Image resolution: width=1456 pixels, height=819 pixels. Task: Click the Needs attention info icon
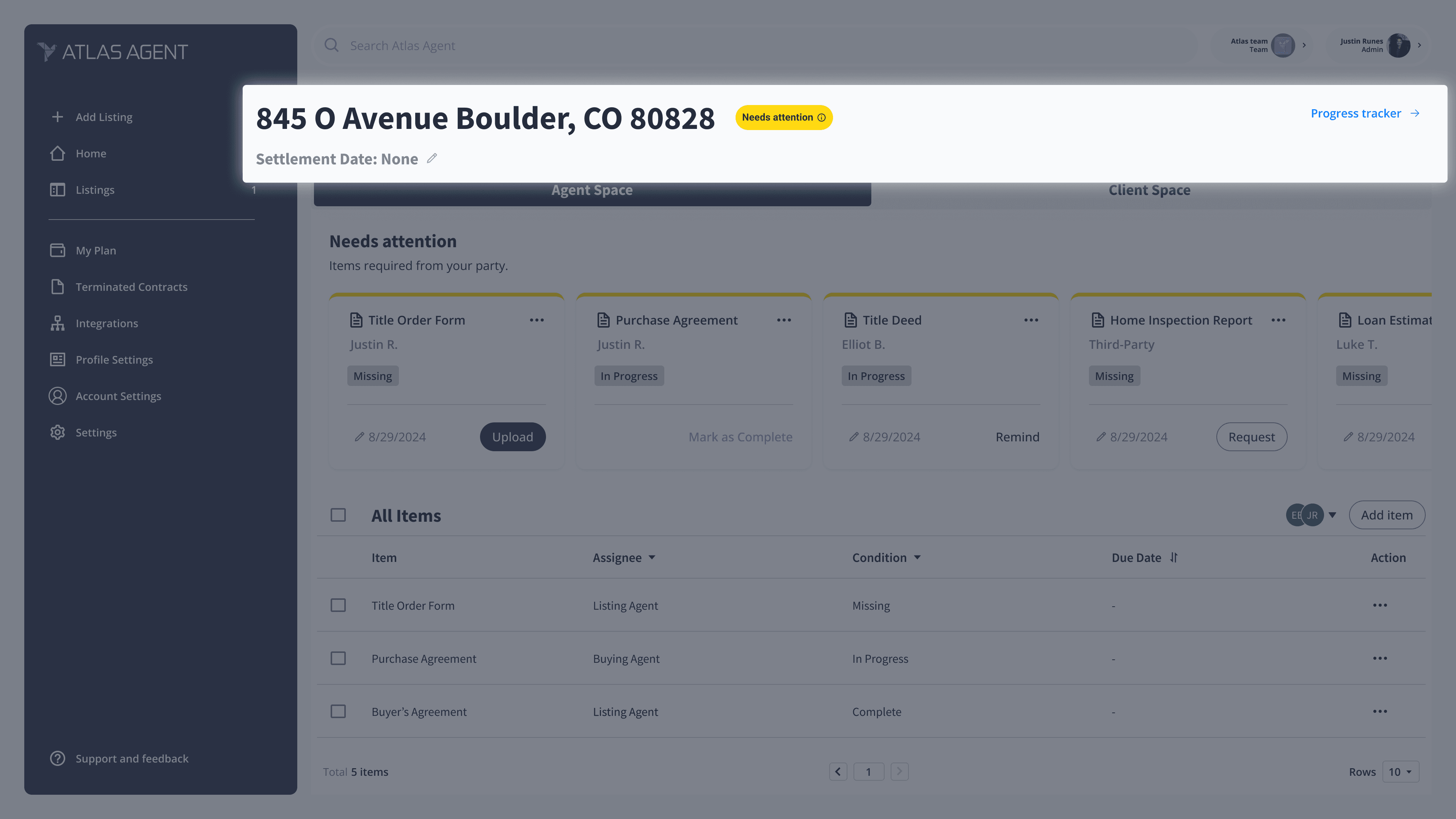[821, 118]
